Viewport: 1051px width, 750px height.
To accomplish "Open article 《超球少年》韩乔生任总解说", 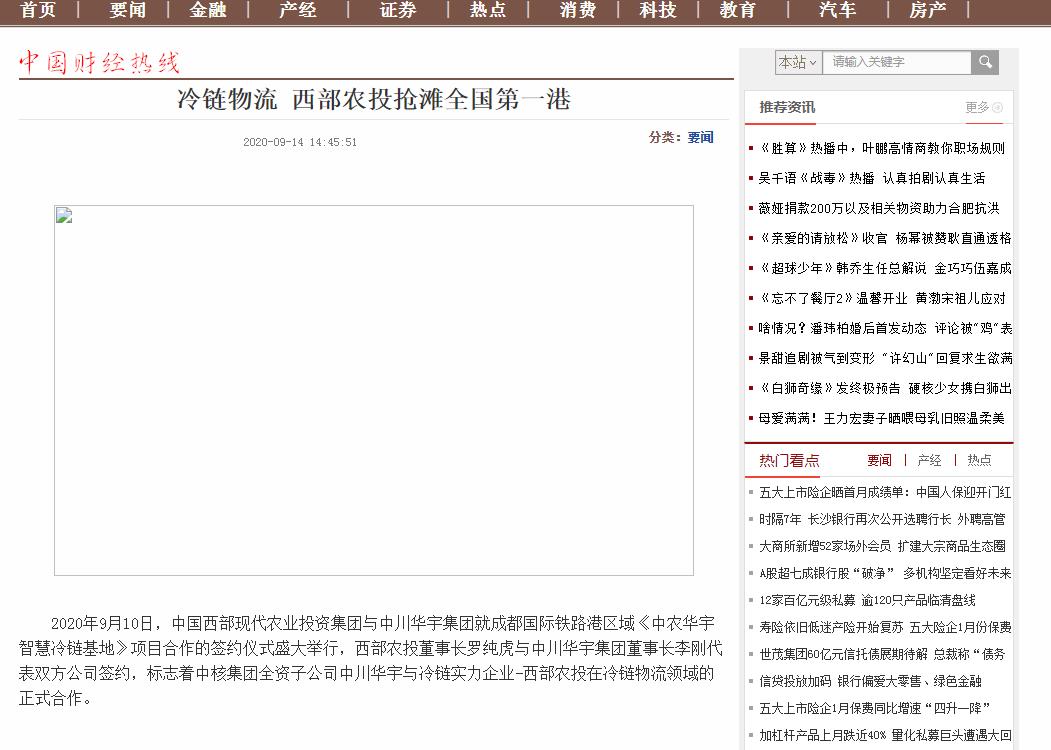I will (885, 268).
